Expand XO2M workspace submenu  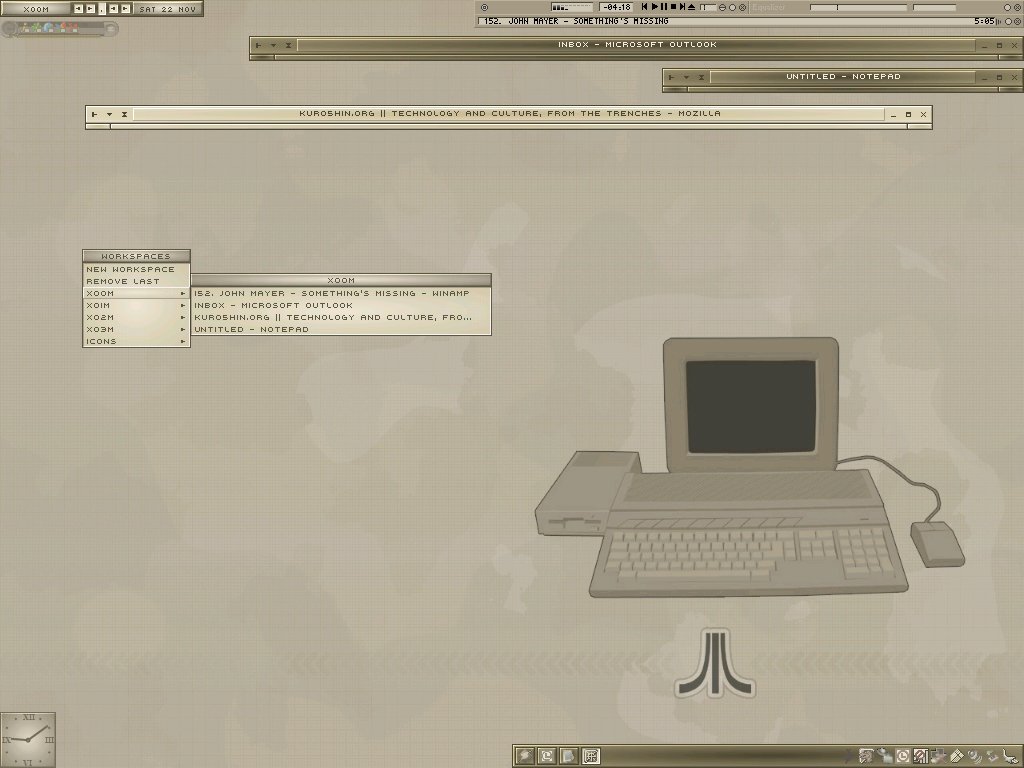click(x=136, y=317)
